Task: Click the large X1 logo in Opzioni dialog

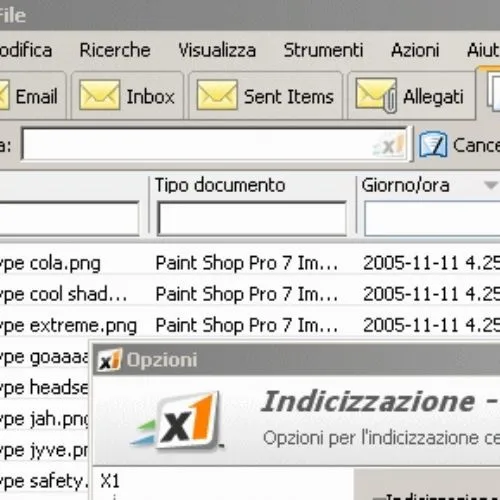Action: point(177,422)
